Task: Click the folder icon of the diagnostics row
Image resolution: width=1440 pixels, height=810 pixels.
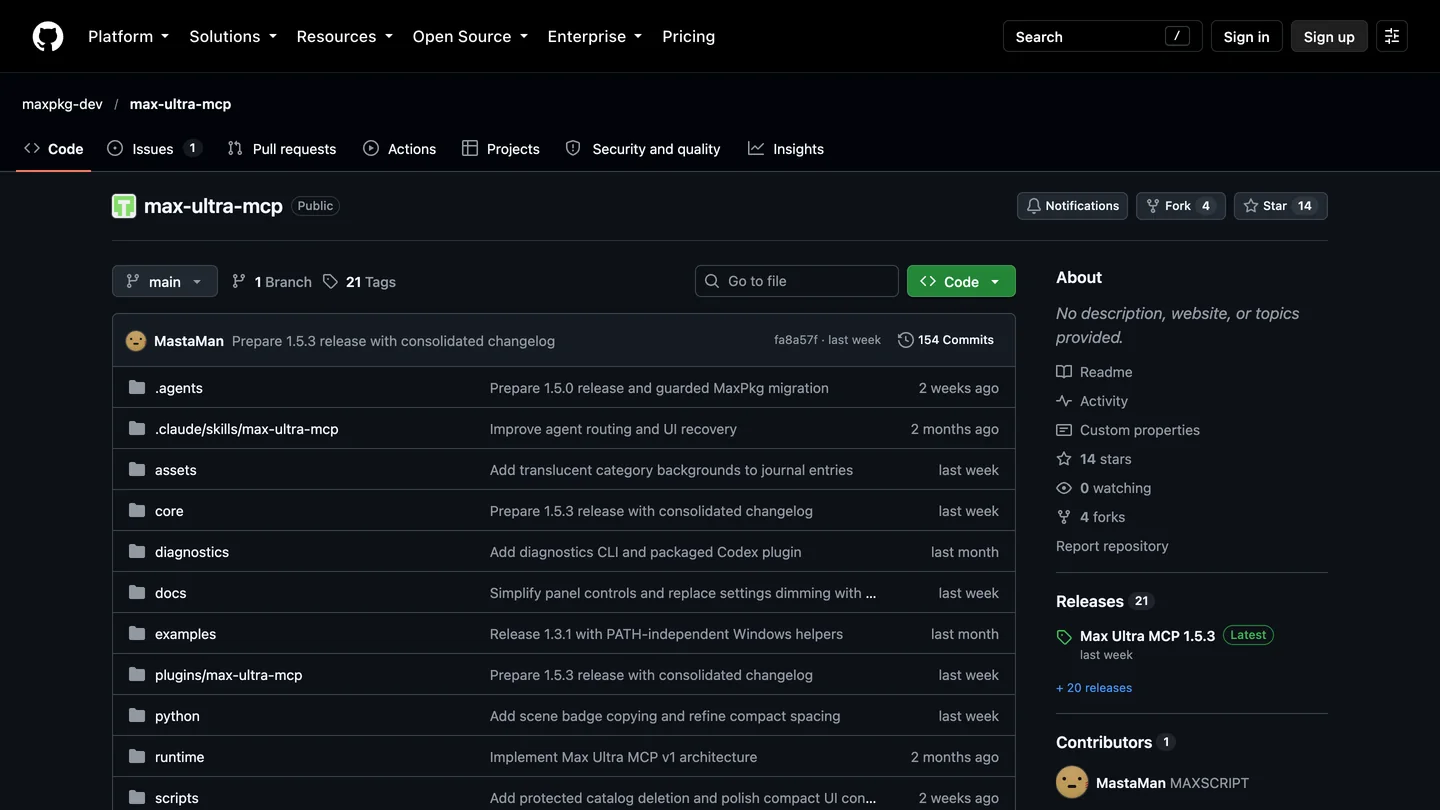Action: click(137, 552)
